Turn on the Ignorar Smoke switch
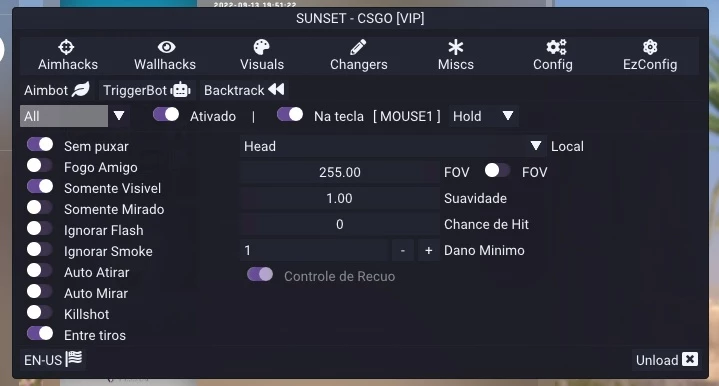This screenshot has width=719, height=386. point(40,250)
